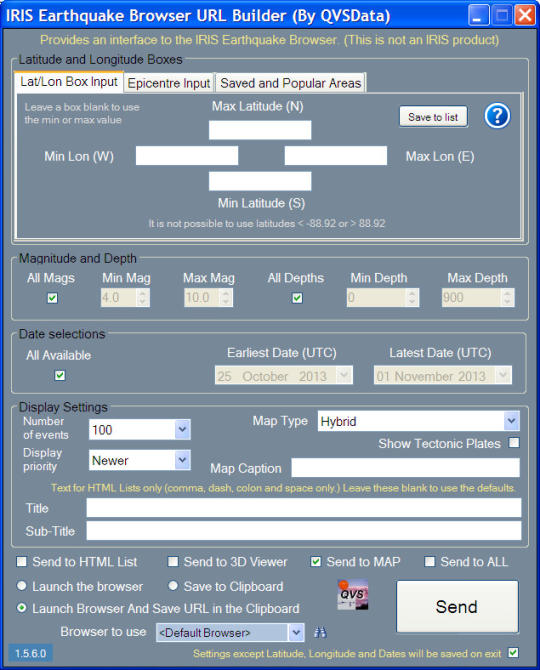This screenshot has height=670, width=540.
Task: Click the Max Mag spinner arrows
Action: [x=226, y=297]
